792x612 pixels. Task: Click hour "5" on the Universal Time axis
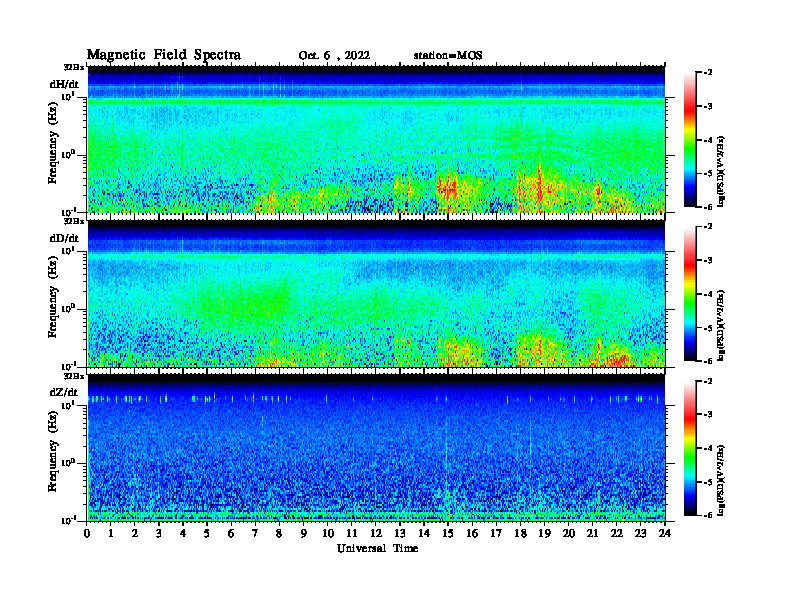pos(207,534)
